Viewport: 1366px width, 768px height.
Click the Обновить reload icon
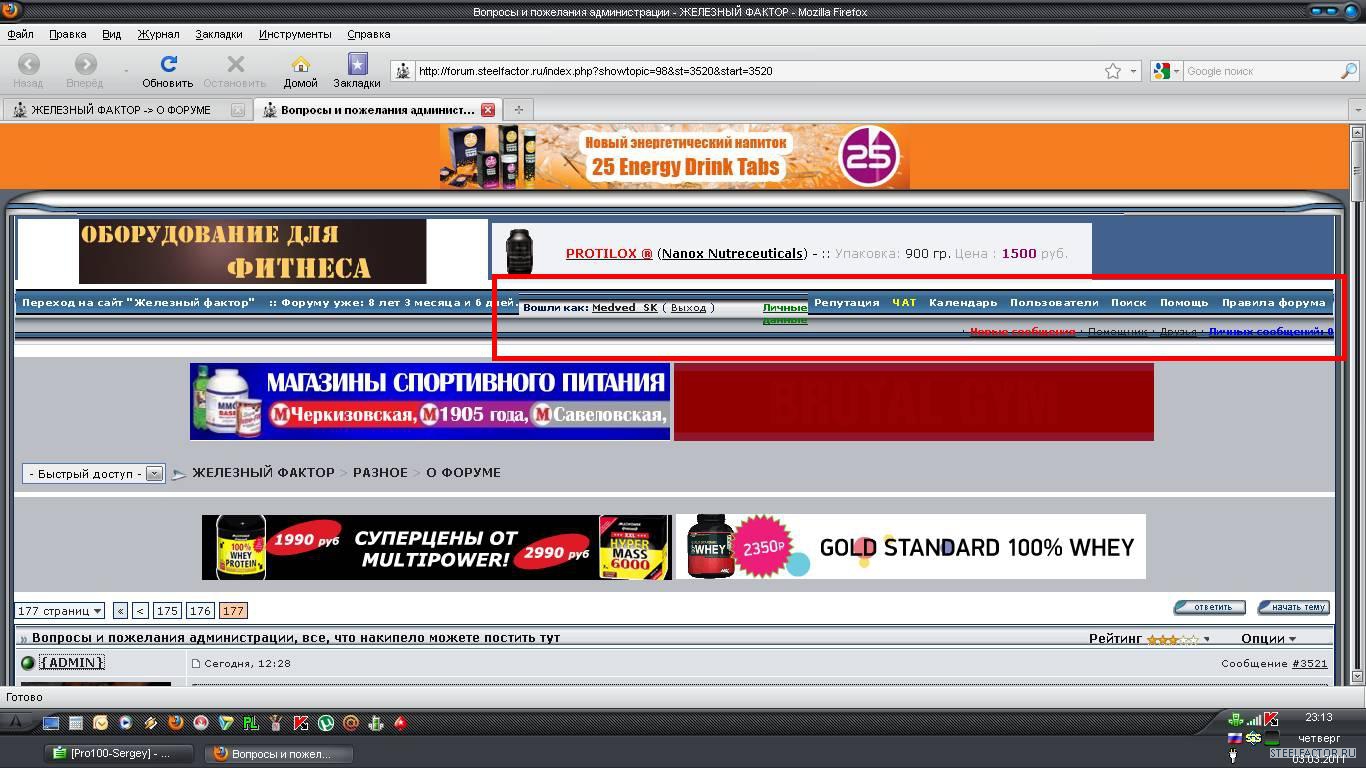[x=168, y=64]
